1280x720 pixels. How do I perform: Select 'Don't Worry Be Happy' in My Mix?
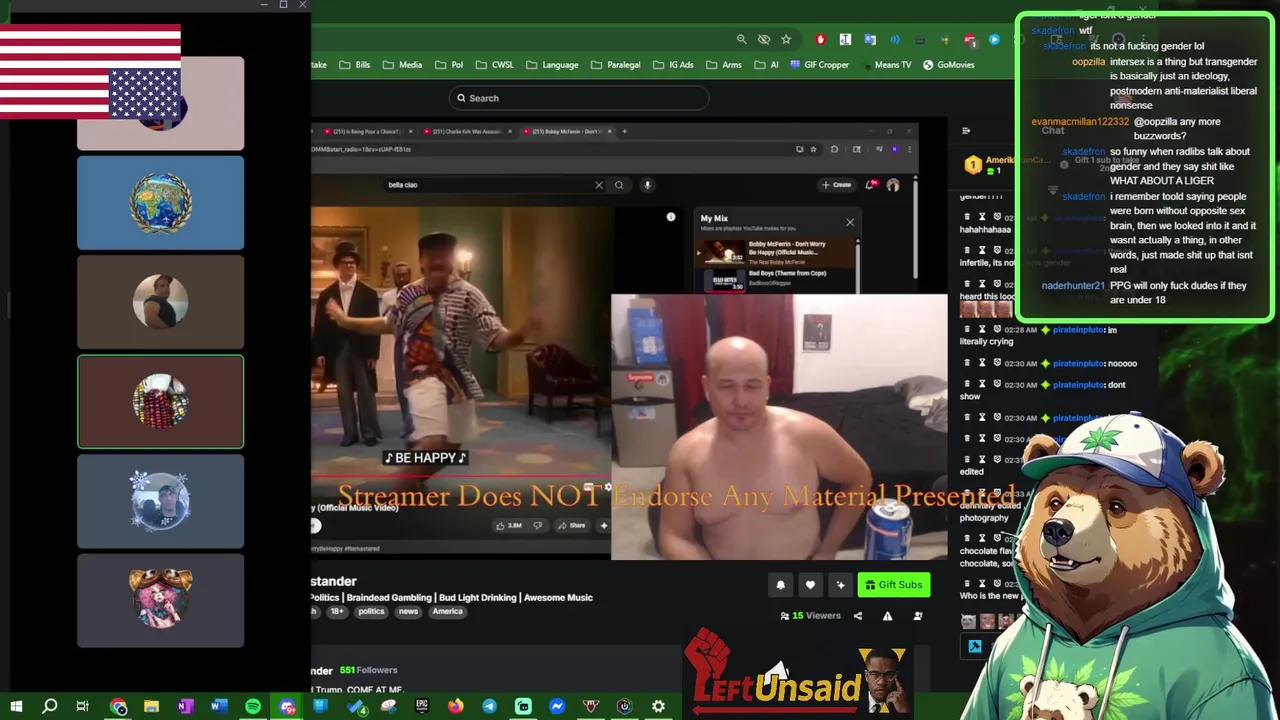[777, 251]
